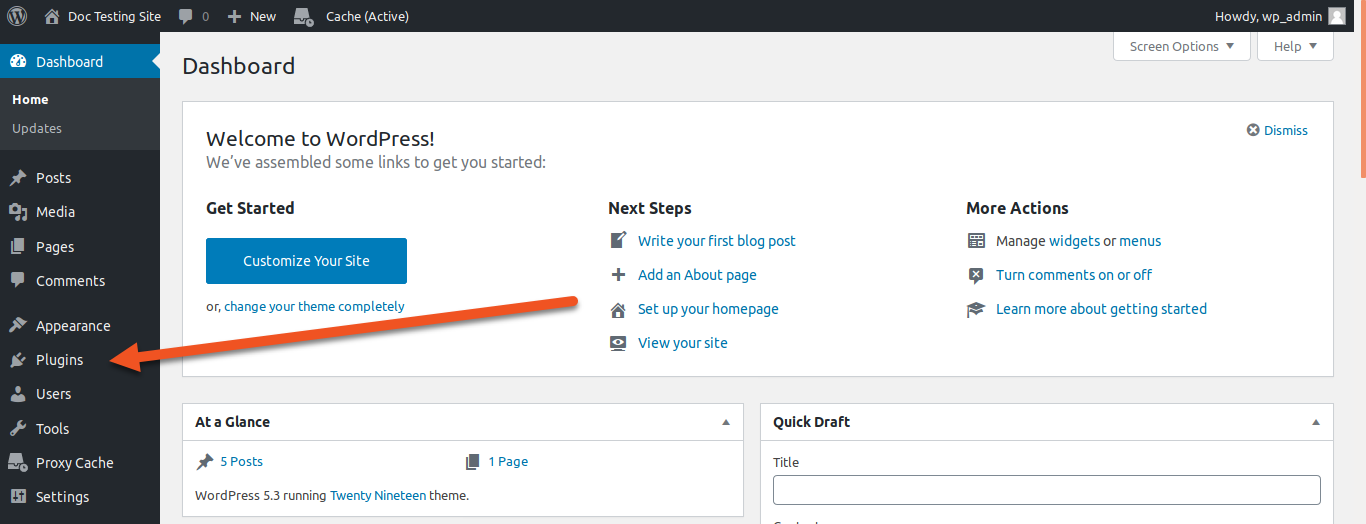
Task: Open the Help dropdown tab
Action: 1295,46
